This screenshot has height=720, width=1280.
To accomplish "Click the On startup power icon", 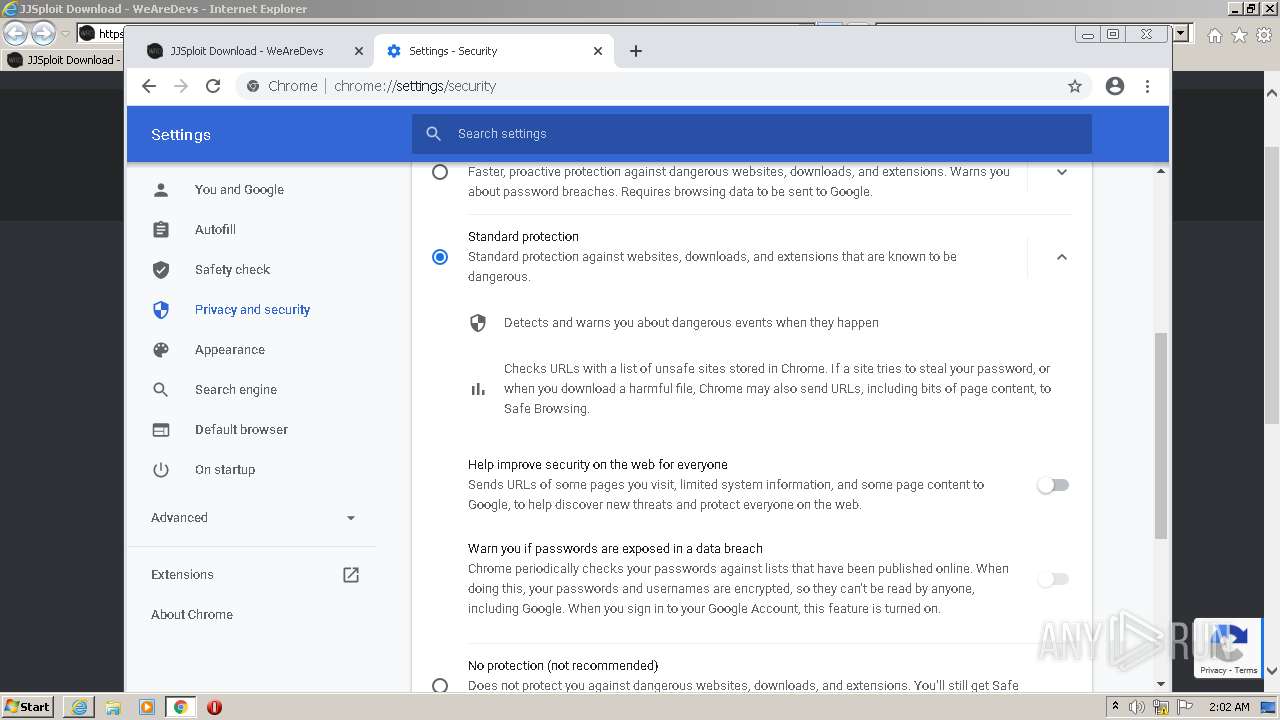I will click(x=161, y=470).
